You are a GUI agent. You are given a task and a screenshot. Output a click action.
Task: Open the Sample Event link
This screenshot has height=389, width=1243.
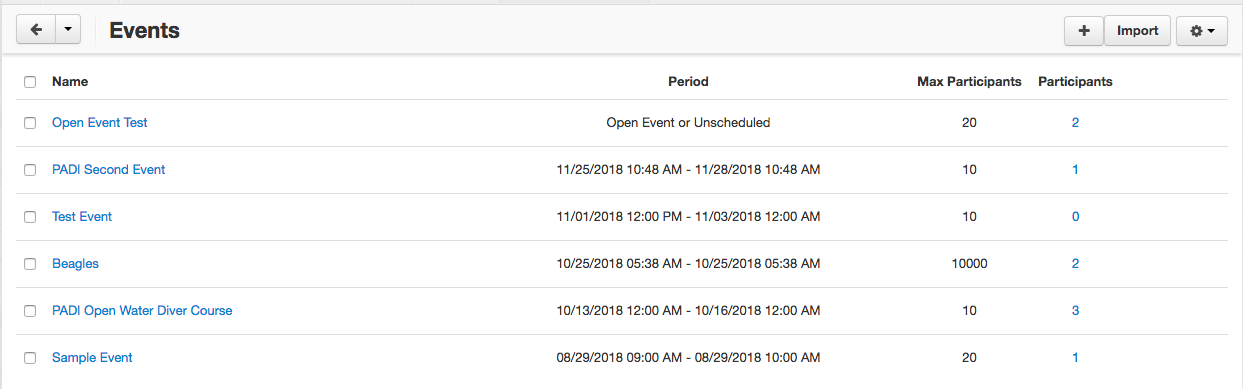tap(92, 358)
